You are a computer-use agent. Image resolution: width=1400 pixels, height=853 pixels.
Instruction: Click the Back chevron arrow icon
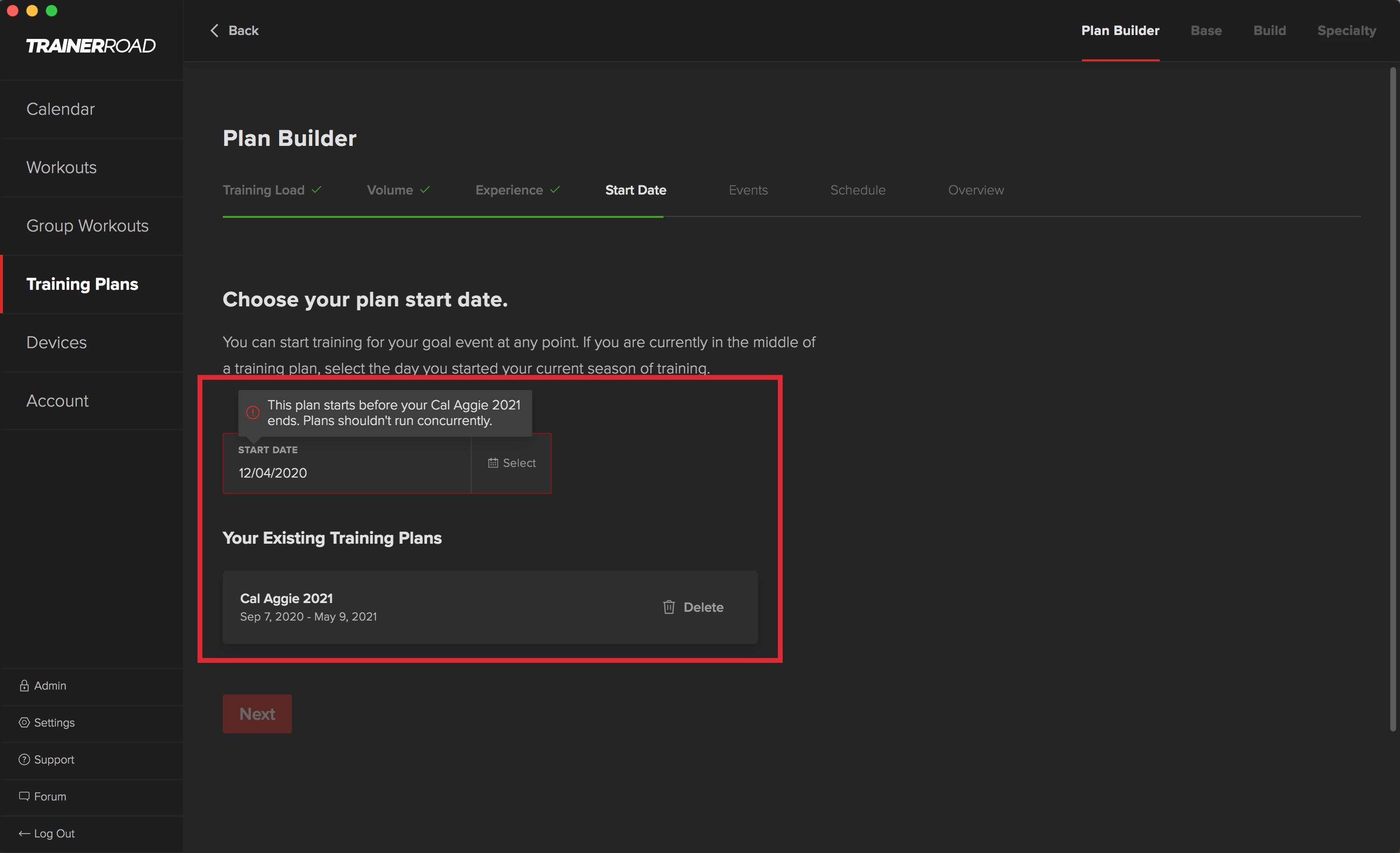click(214, 31)
